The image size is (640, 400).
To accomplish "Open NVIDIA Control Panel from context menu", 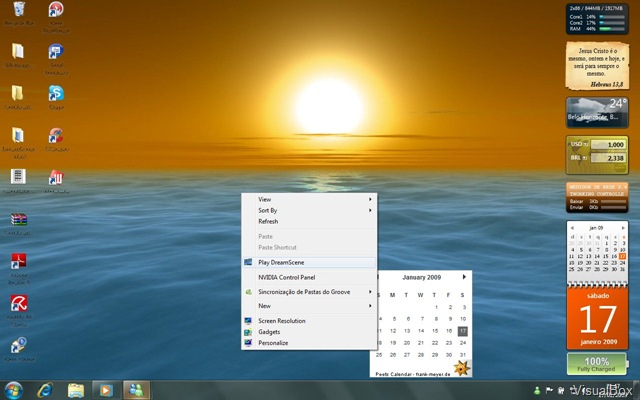I will 309,277.
